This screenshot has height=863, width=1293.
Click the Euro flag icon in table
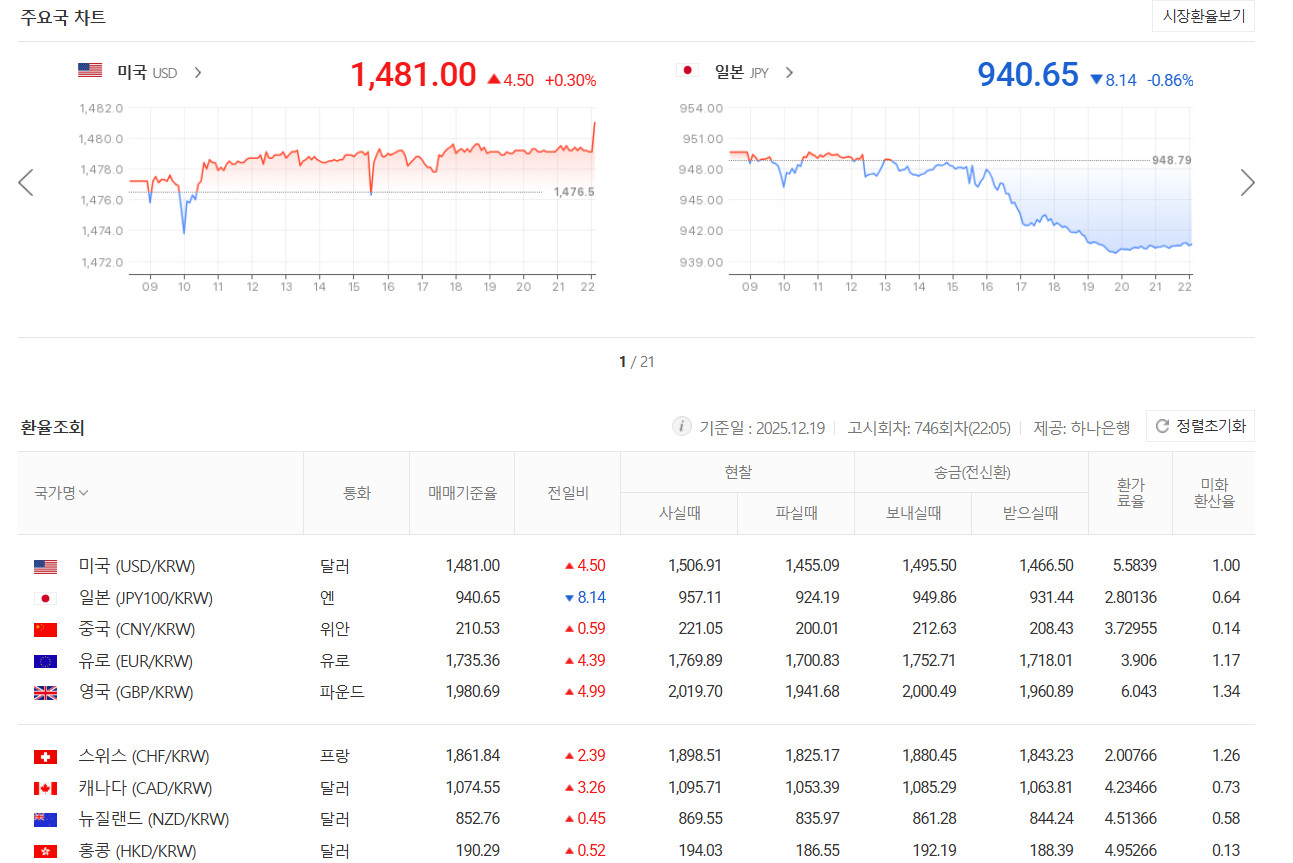pyautogui.click(x=45, y=661)
